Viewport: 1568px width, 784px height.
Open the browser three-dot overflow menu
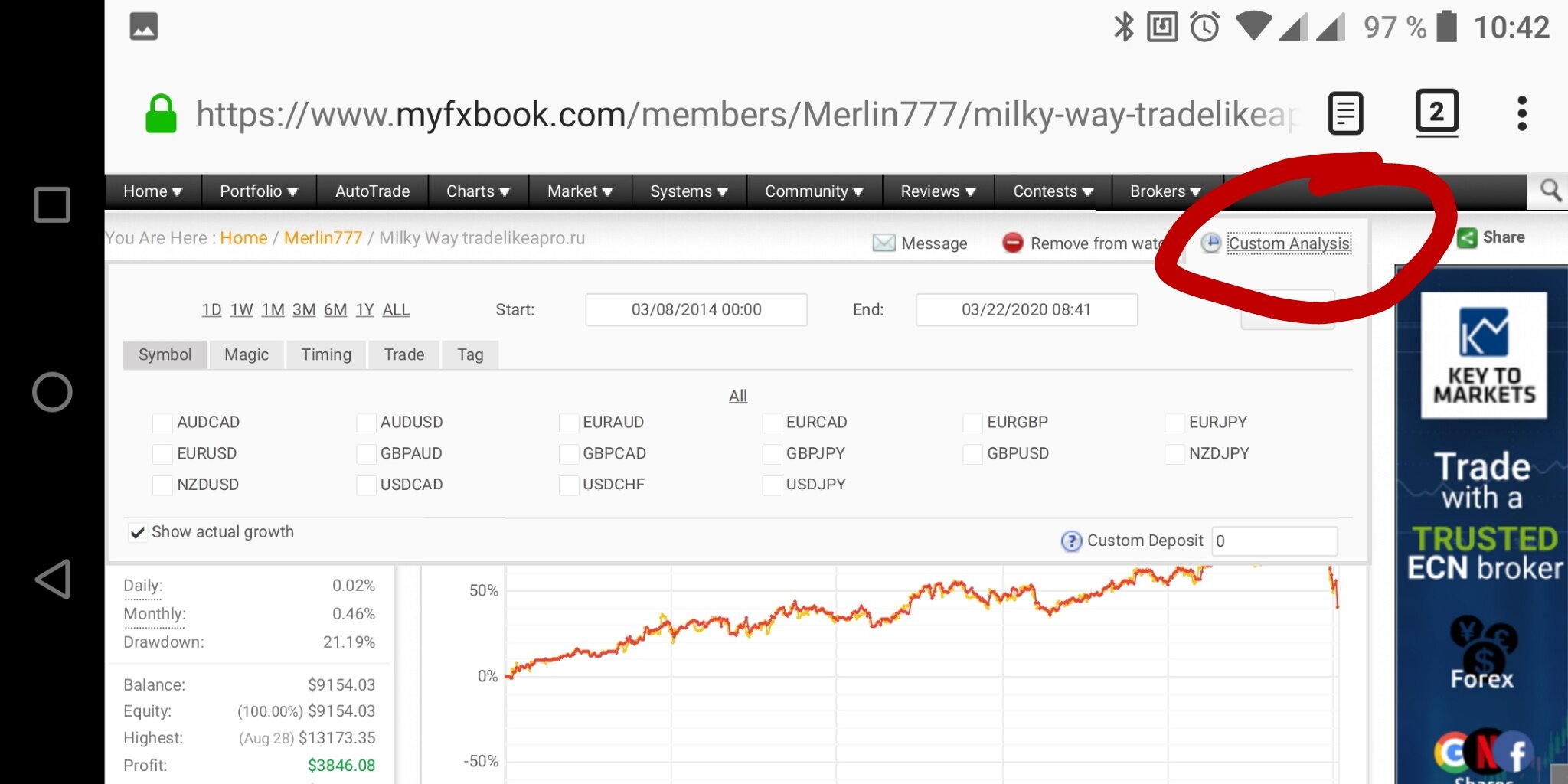tap(1521, 113)
